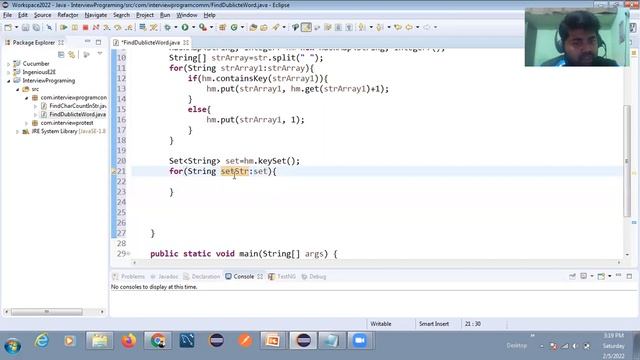Expand com.interviewprotest package
The image size is (640, 360).
point(27,123)
